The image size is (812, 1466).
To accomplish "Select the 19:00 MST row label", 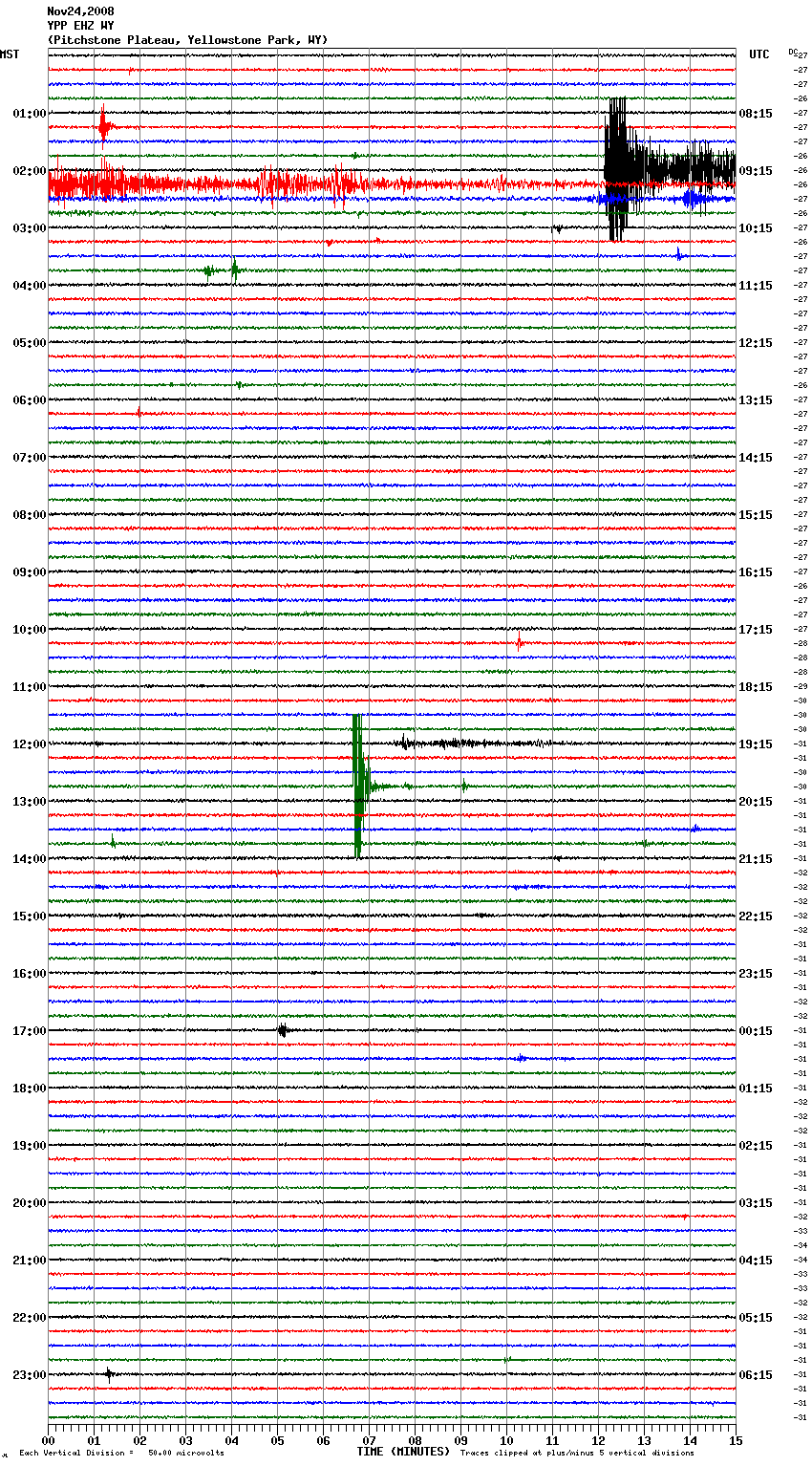I will tap(29, 1146).
